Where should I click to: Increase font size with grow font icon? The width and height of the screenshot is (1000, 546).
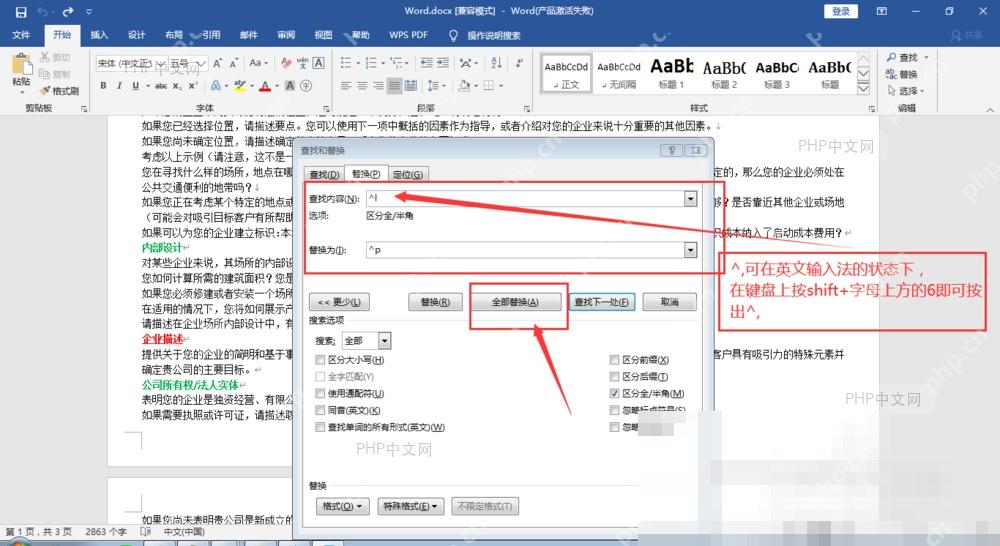(x=217, y=63)
